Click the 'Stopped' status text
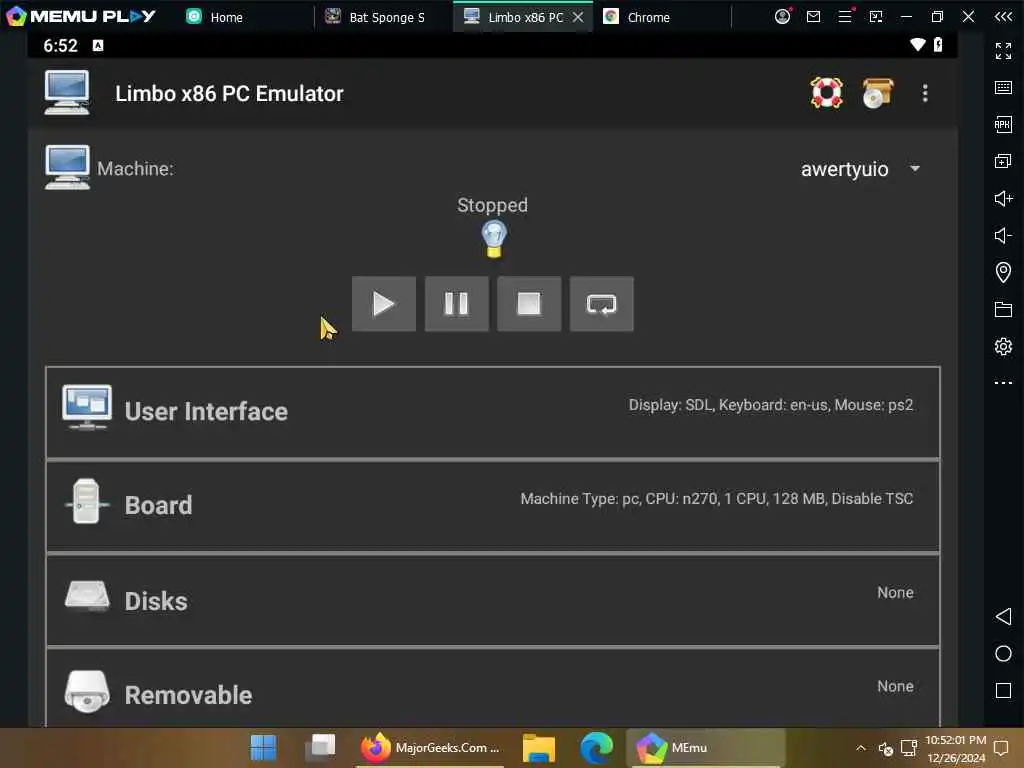This screenshot has width=1024, height=768. click(492, 206)
